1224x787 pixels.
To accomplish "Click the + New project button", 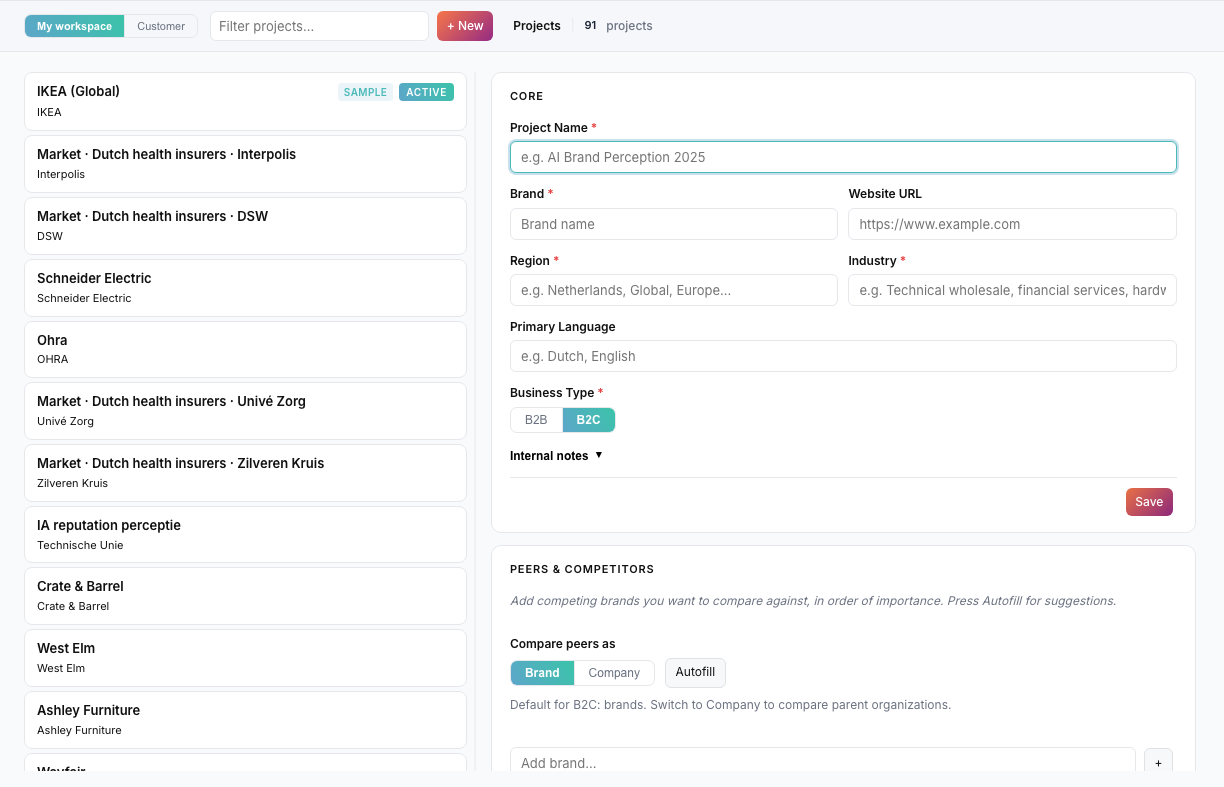I will (465, 26).
